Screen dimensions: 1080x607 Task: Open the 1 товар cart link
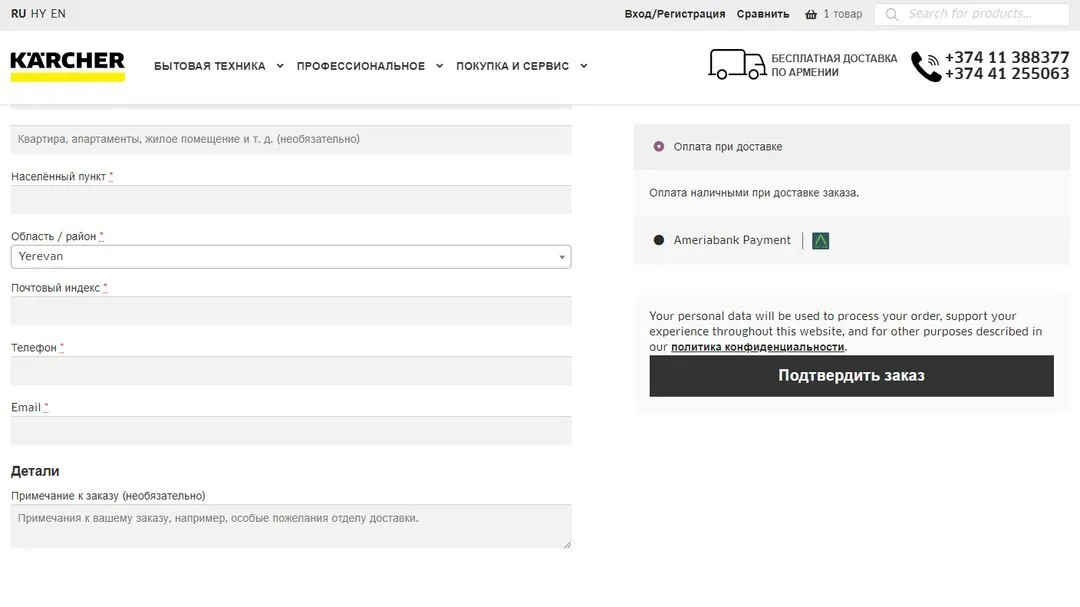click(842, 14)
